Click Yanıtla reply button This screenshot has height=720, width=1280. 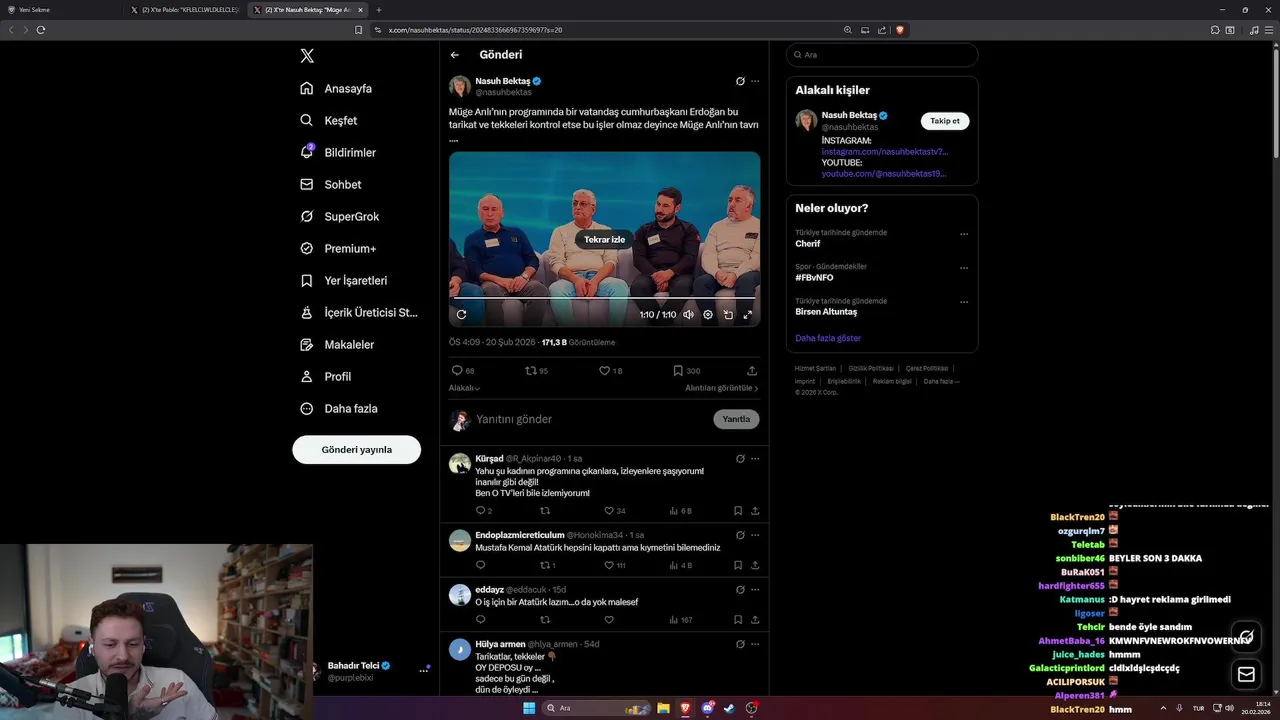(736, 419)
